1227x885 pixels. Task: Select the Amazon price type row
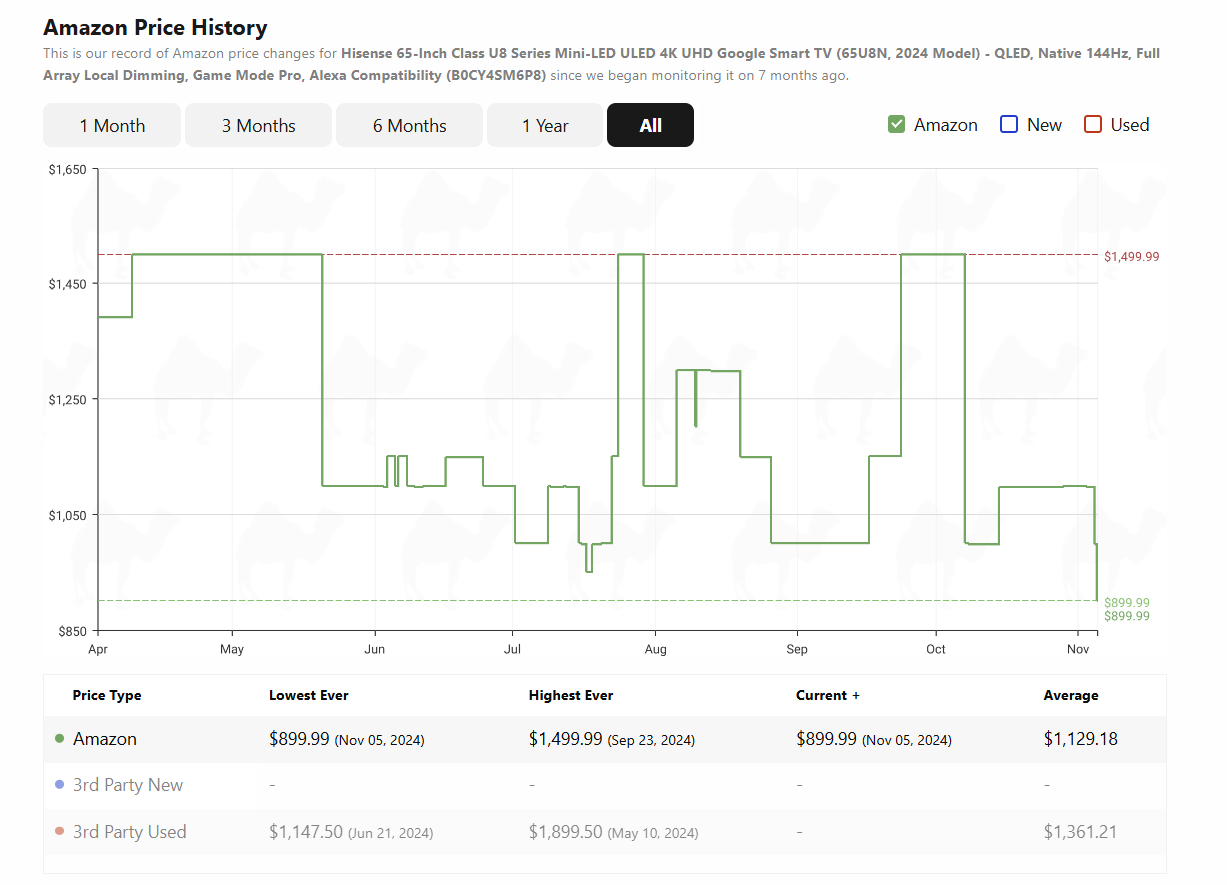[x=105, y=739]
